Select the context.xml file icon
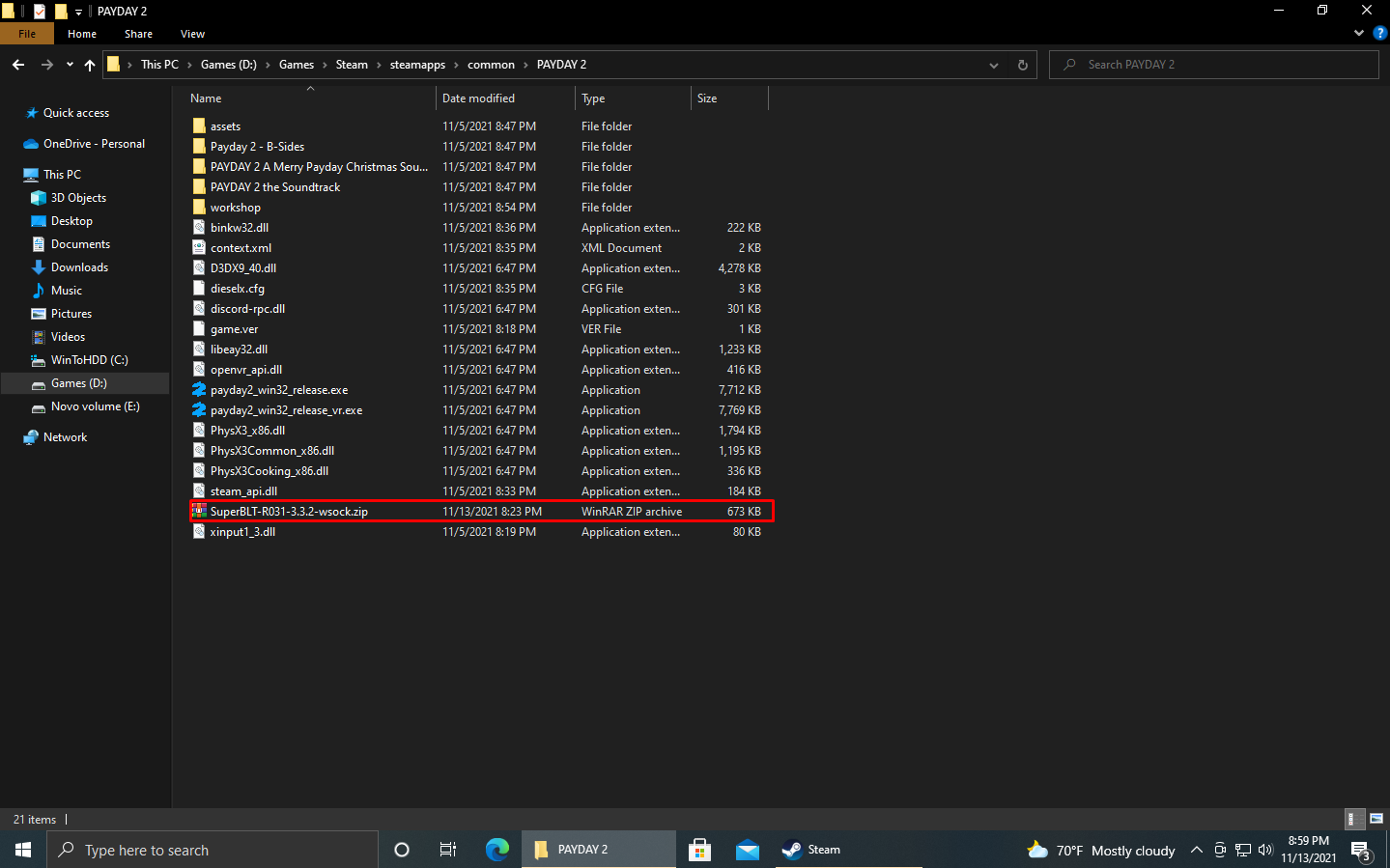1390x868 pixels. [199, 248]
